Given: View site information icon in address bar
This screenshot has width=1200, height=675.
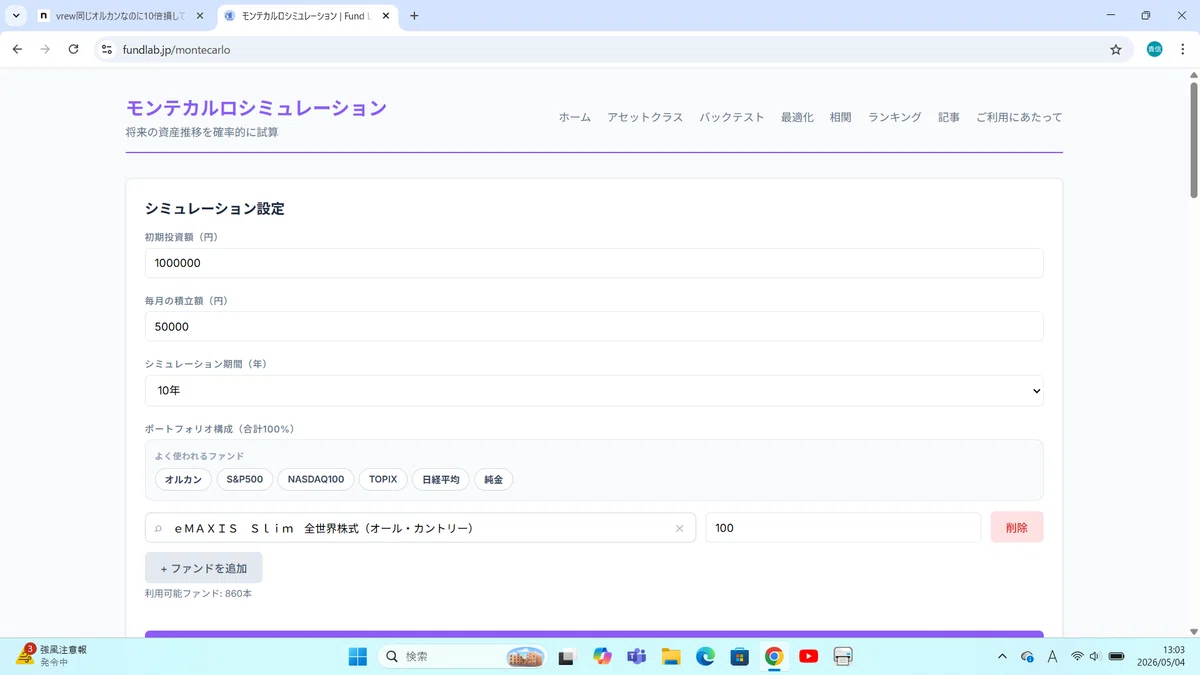Looking at the screenshot, I should [x=107, y=49].
